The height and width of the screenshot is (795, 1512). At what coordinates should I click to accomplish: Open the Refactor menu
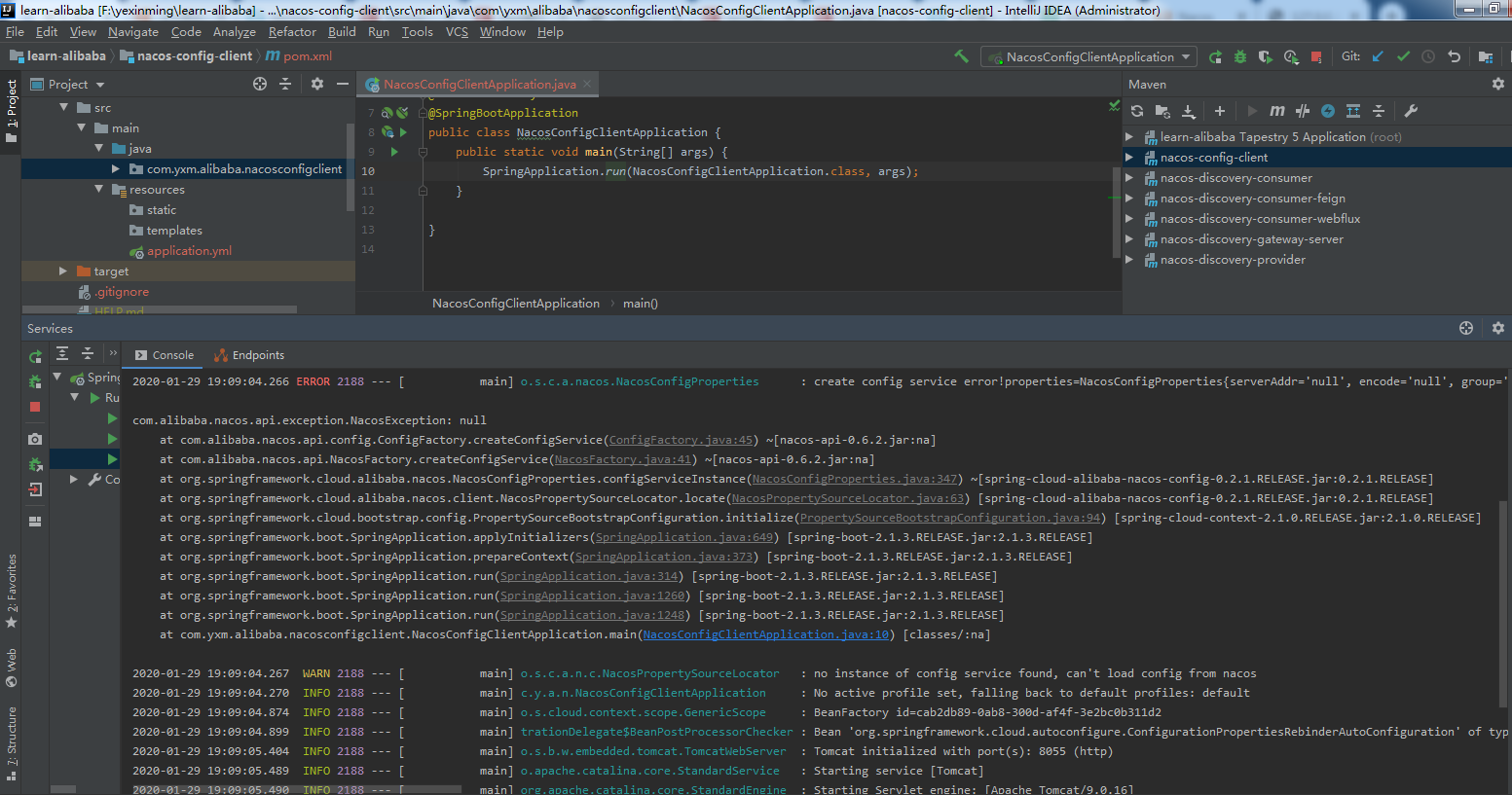(x=292, y=32)
